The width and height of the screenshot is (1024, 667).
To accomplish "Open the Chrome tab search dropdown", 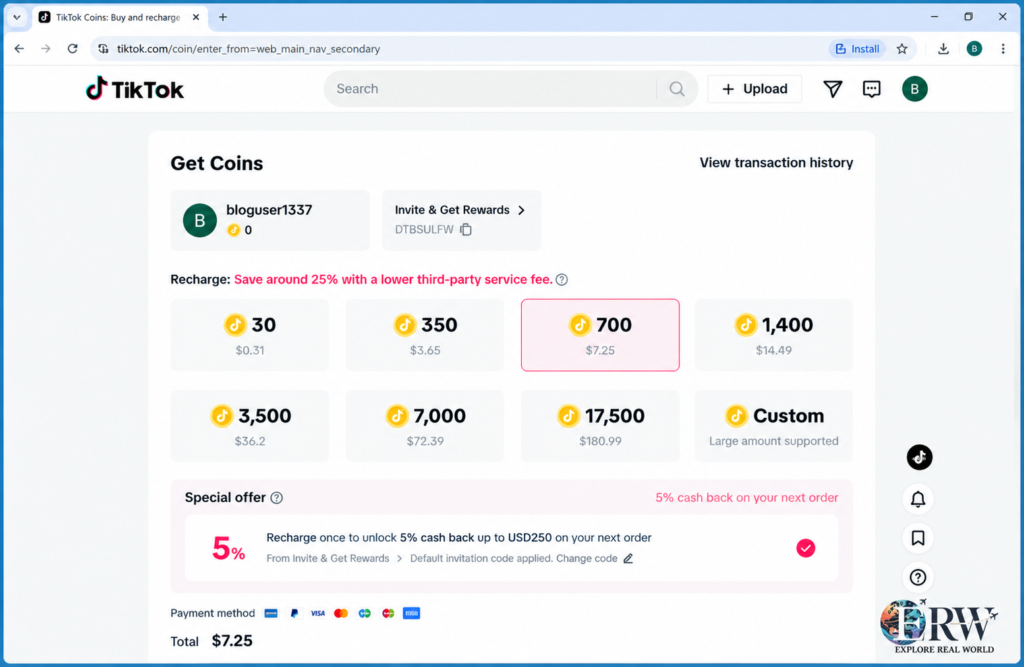I will point(17,18).
